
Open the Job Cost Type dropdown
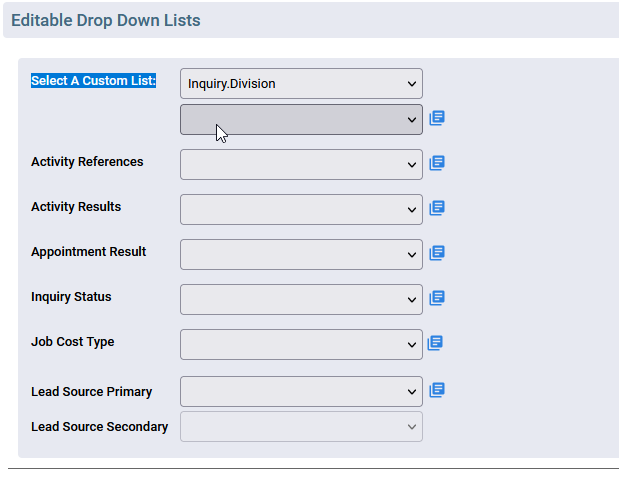(301, 345)
